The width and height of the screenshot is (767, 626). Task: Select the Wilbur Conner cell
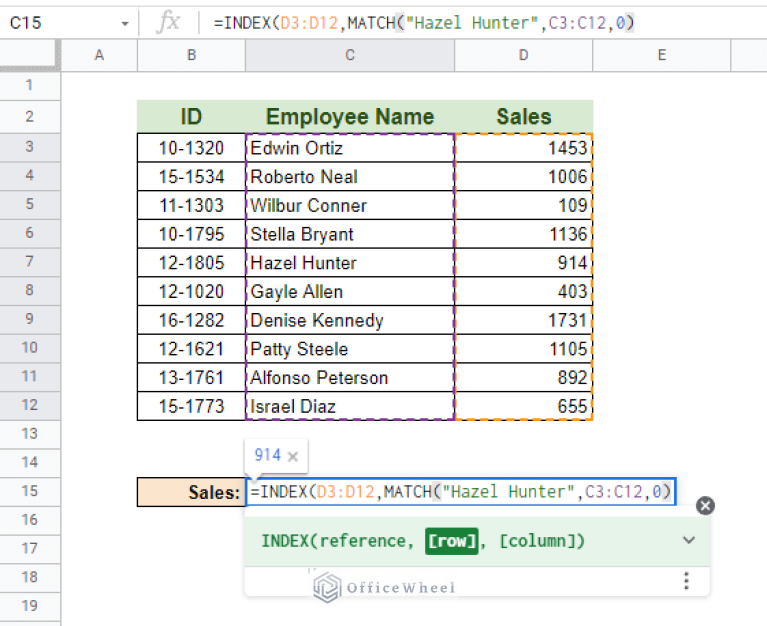coord(350,205)
